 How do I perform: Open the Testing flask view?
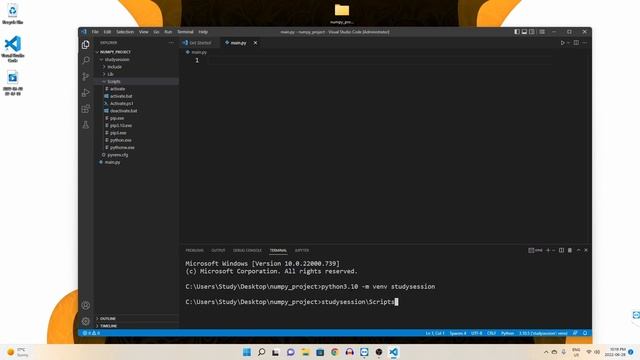coord(86,125)
